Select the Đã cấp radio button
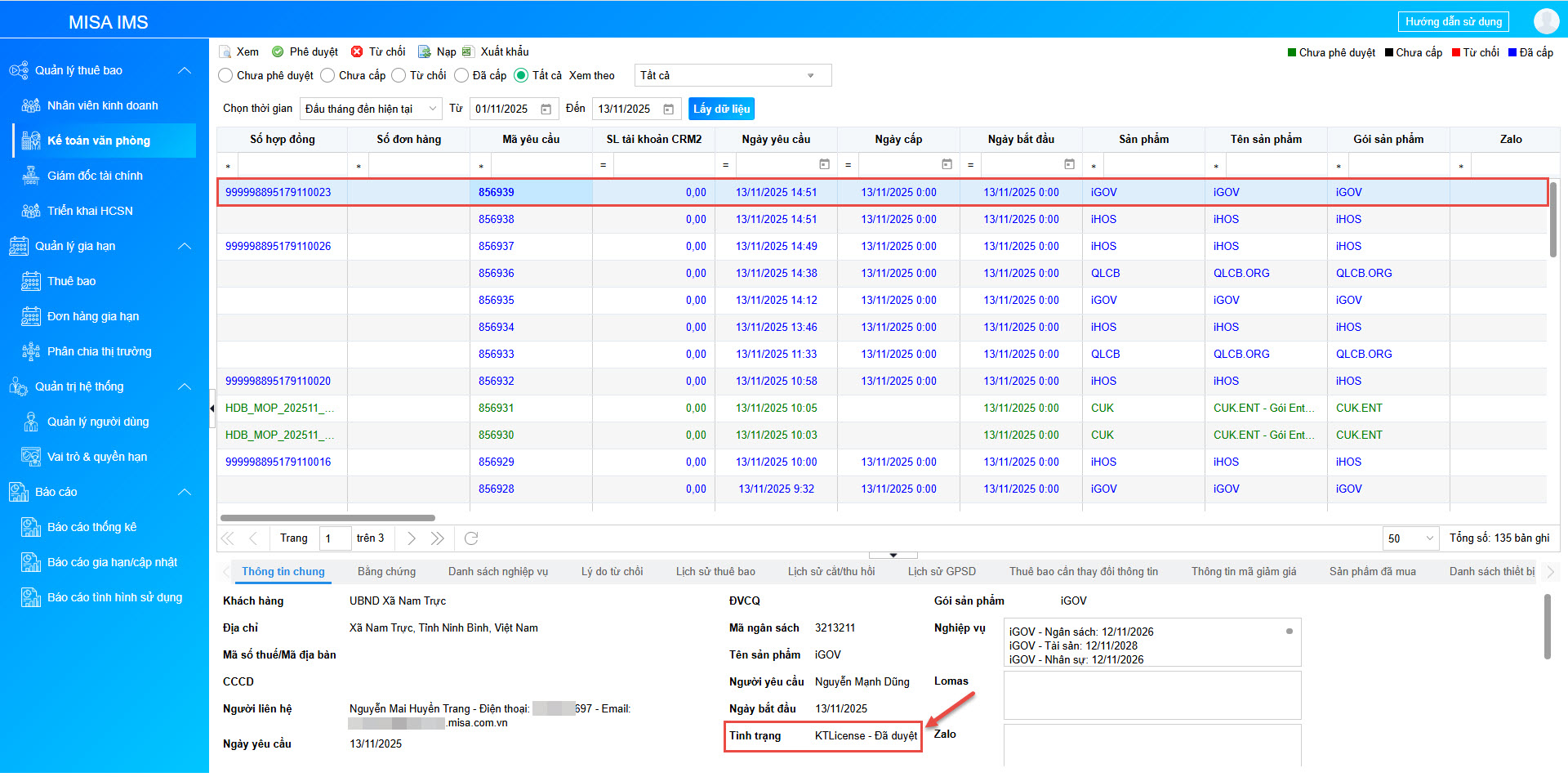 click(461, 76)
